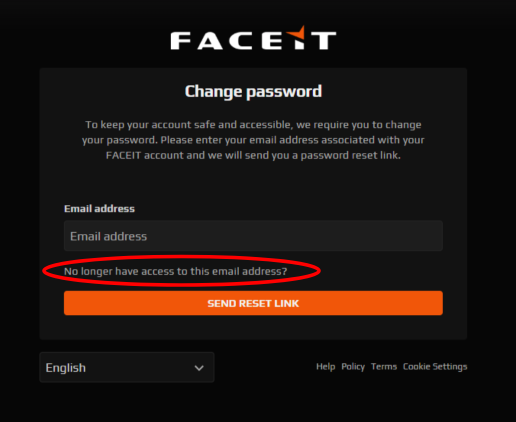Click the bold Email address field label
The image size is (516, 422).
point(99,209)
